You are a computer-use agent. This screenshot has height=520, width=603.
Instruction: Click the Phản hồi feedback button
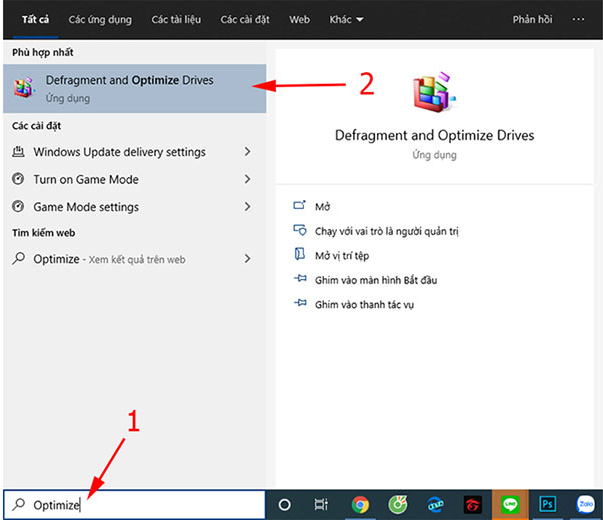click(x=532, y=19)
